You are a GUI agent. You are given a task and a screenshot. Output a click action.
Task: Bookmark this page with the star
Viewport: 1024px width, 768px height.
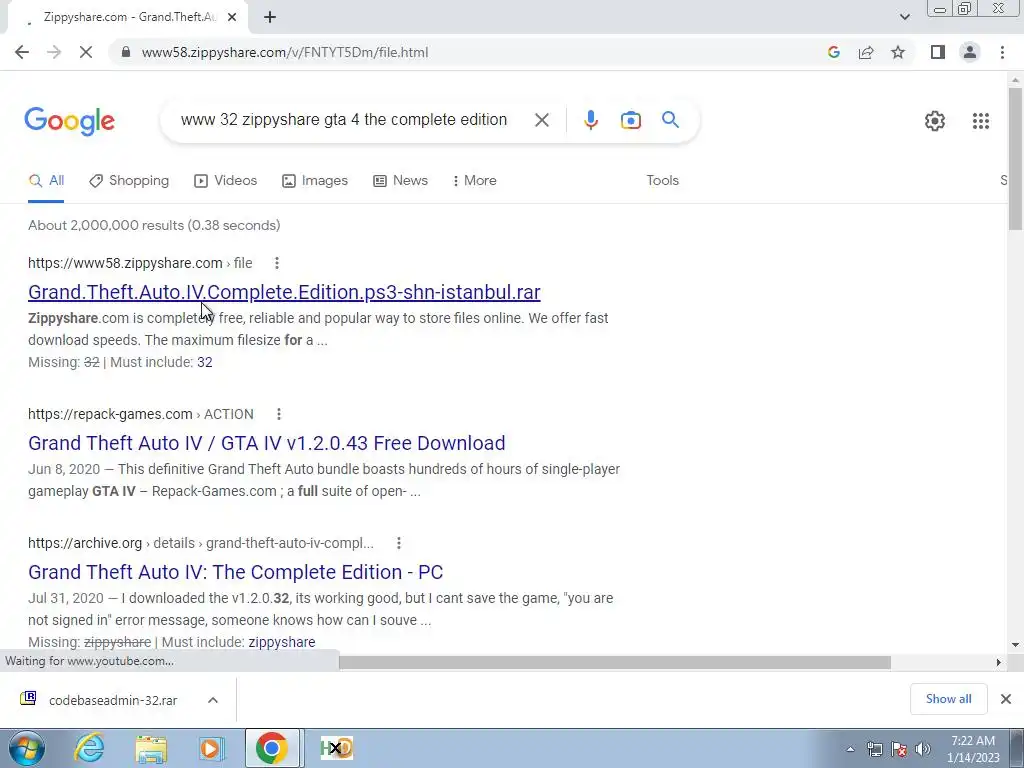coord(898,52)
